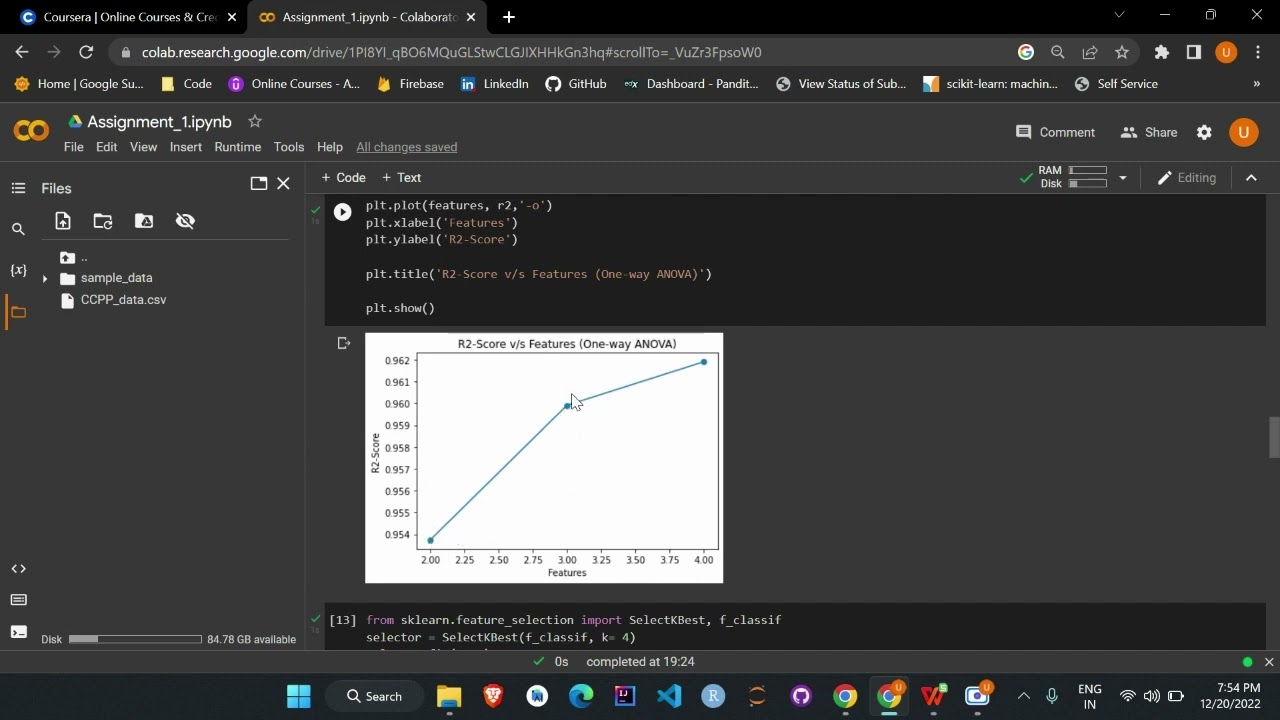The width and height of the screenshot is (1280, 720).
Task: Go up to the parent folder (..)
Action: point(74,257)
